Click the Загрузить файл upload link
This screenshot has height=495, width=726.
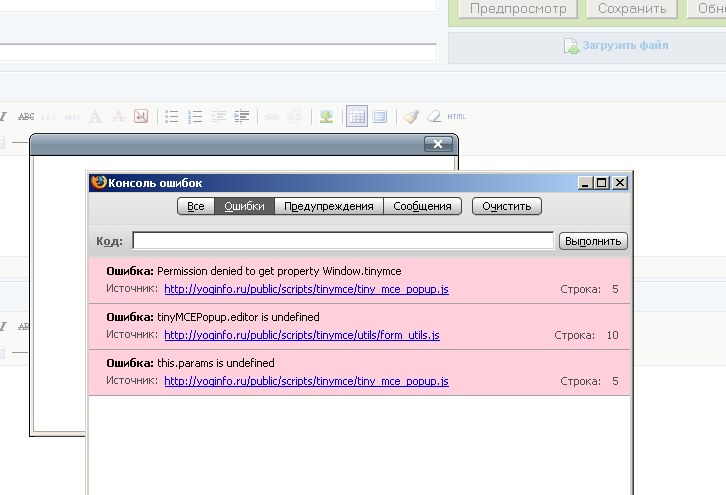[626, 45]
